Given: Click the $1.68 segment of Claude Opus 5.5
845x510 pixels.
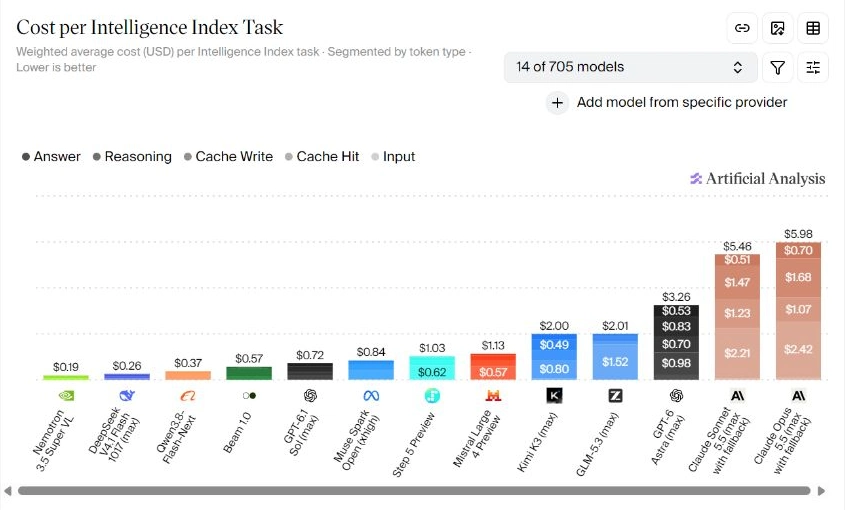Looking at the screenshot, I should tap(798, 278).
